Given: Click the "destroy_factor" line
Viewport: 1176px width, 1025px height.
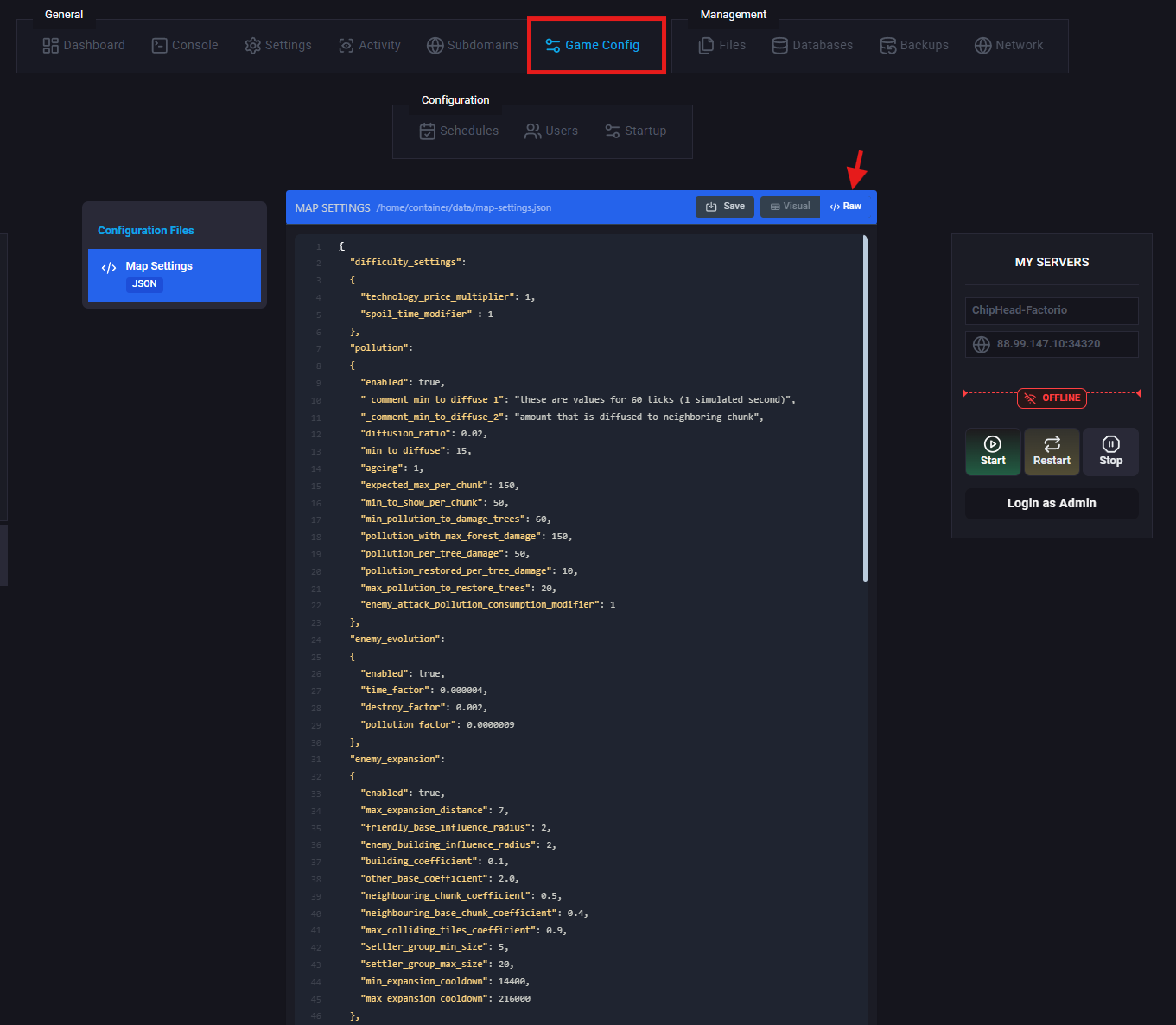Looking at the screenshot, I should coord(424,708).
